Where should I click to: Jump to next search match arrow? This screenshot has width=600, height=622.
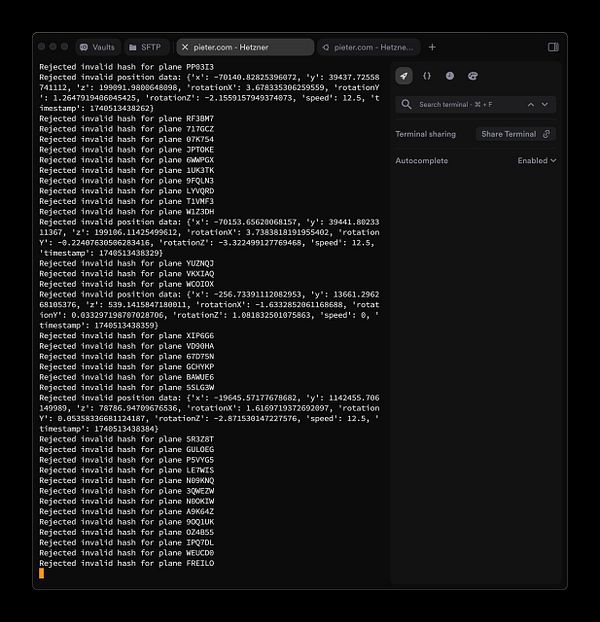tap(545, 104)
